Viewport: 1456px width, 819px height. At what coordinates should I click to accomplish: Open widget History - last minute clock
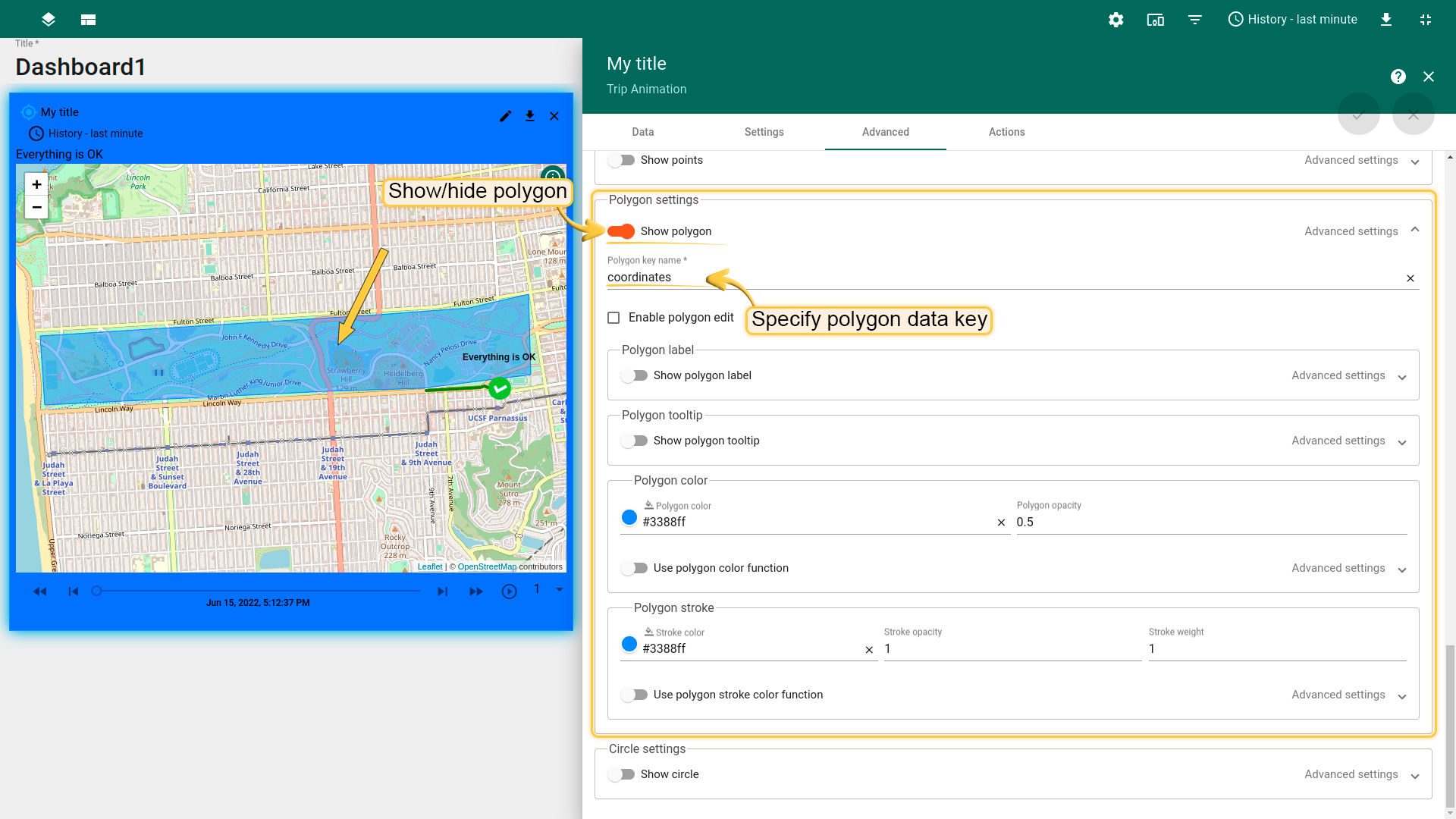(86, 133)
